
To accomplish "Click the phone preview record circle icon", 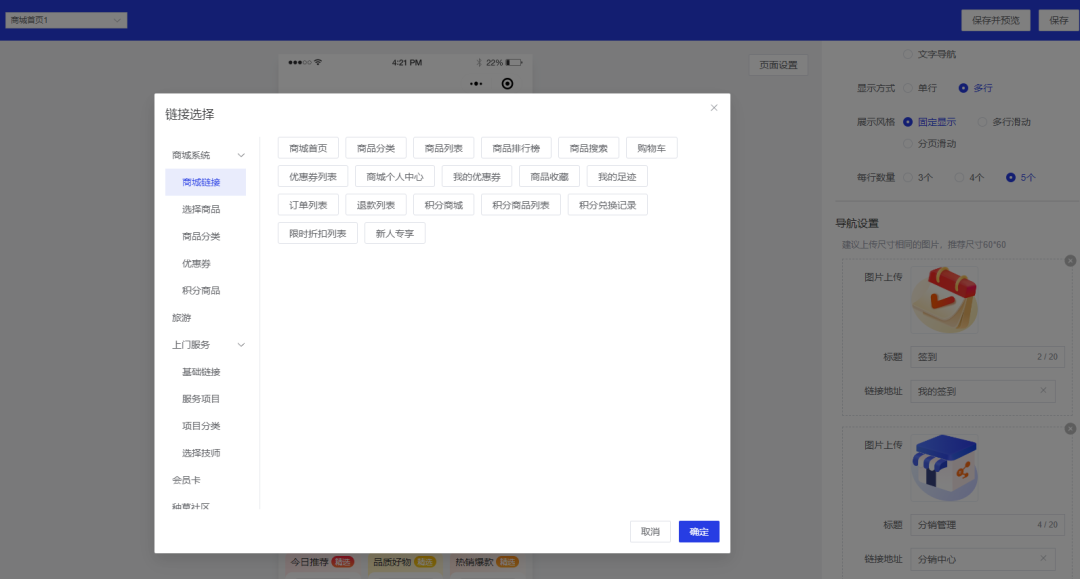I will point(507,84).
